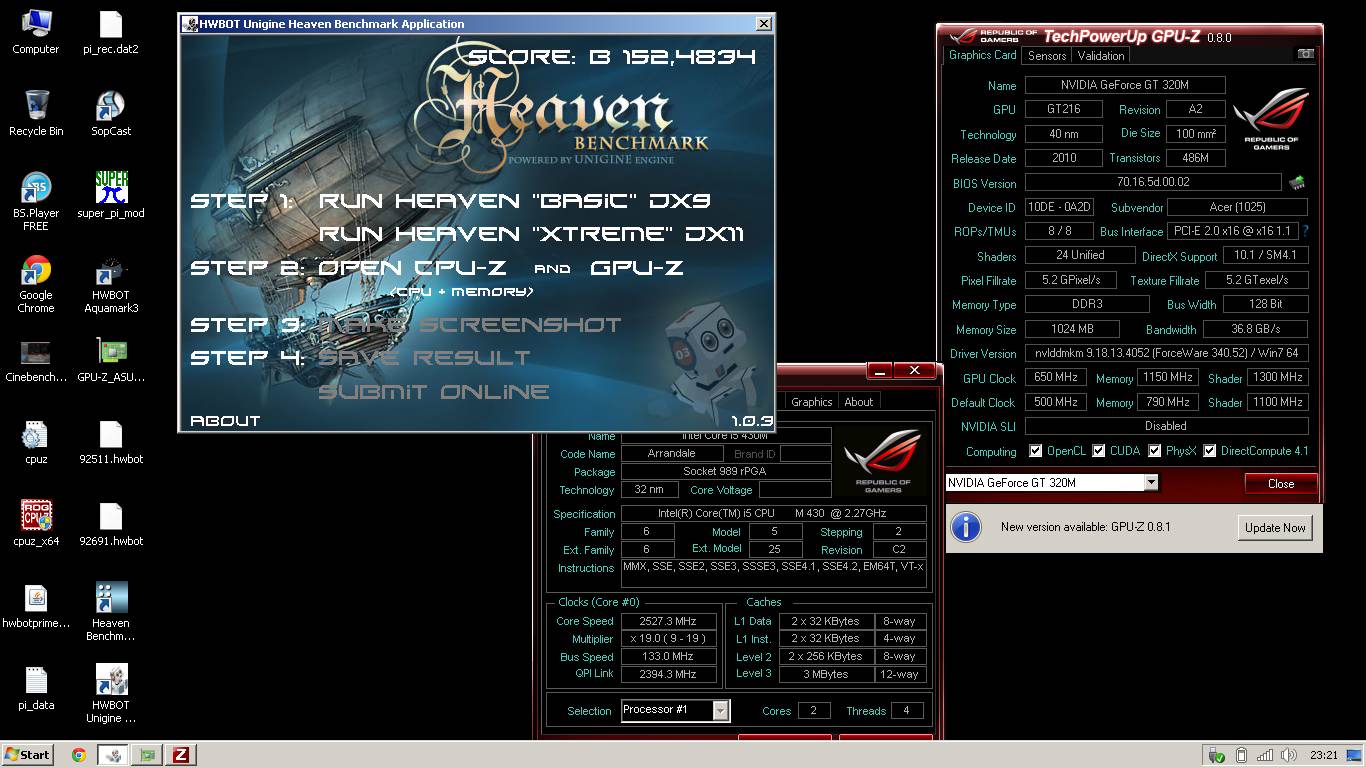This screenshot has height=768, width=1366.
Task: Select the pi_rec.dat2 file icon
Action: tap(110, 32)
